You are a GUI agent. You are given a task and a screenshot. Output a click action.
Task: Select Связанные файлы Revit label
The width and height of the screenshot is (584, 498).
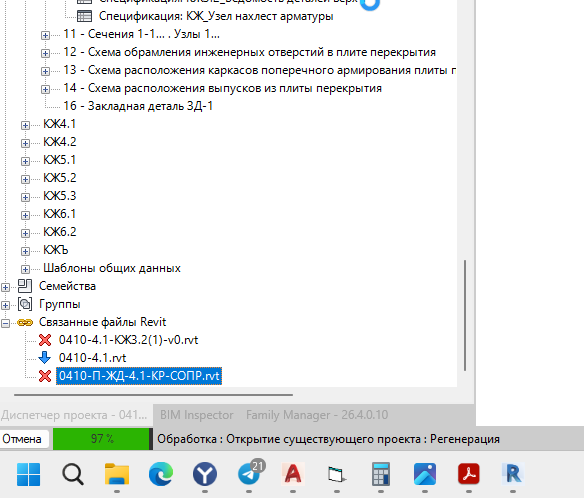pos(102,322)
